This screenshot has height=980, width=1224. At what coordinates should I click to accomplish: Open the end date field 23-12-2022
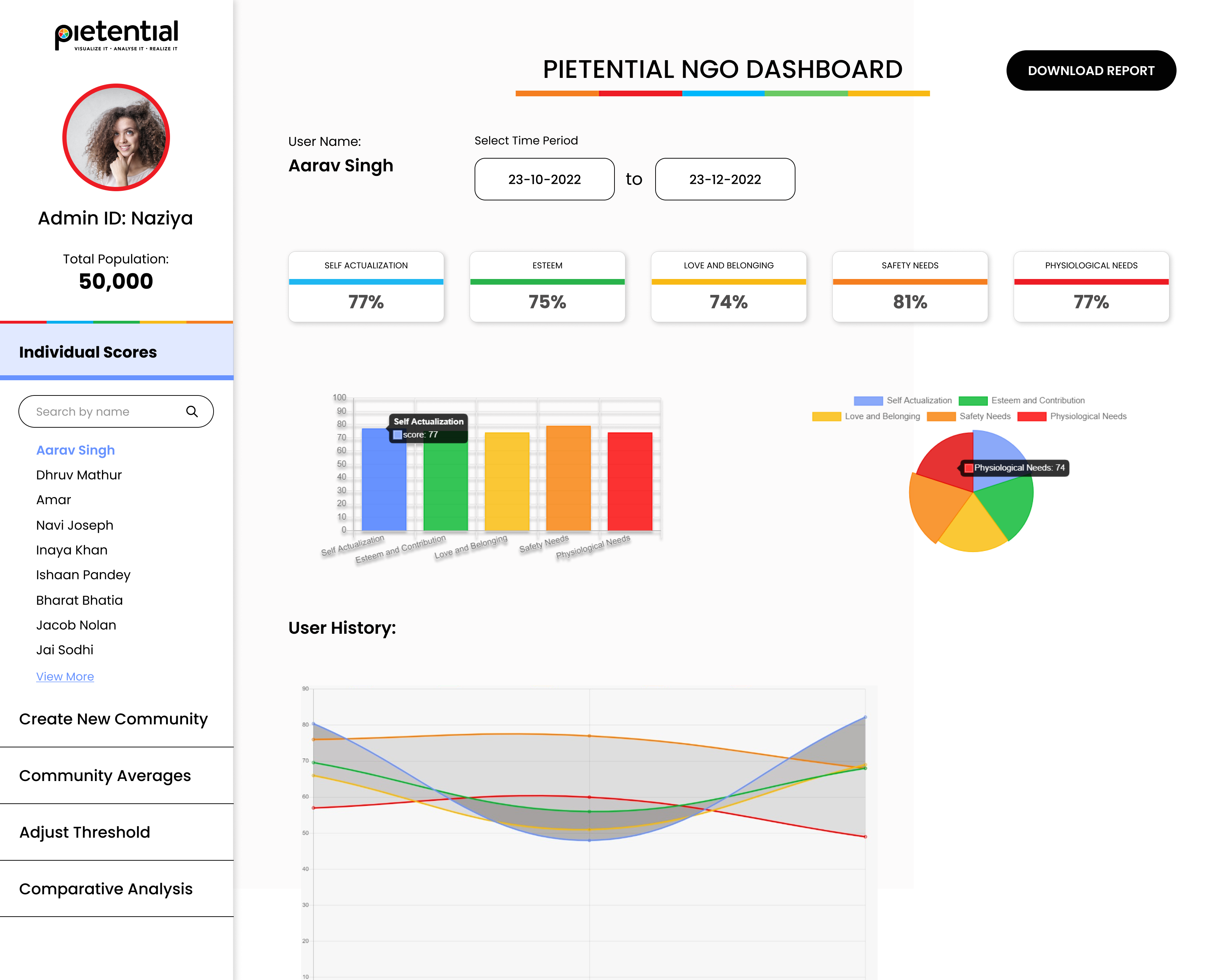click(724, 179)
